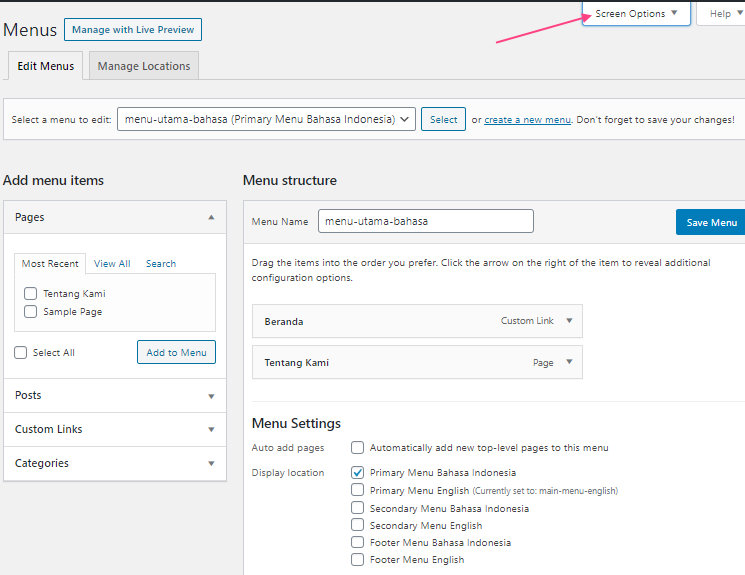Open the Screen Options panel
Viewport: 745px width, 575px height.
(636, 13)
